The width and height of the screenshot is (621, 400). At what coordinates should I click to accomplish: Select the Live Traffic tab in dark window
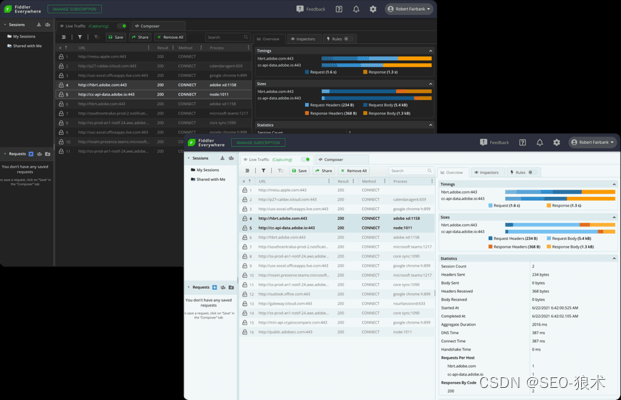click(x=92, y=26)
